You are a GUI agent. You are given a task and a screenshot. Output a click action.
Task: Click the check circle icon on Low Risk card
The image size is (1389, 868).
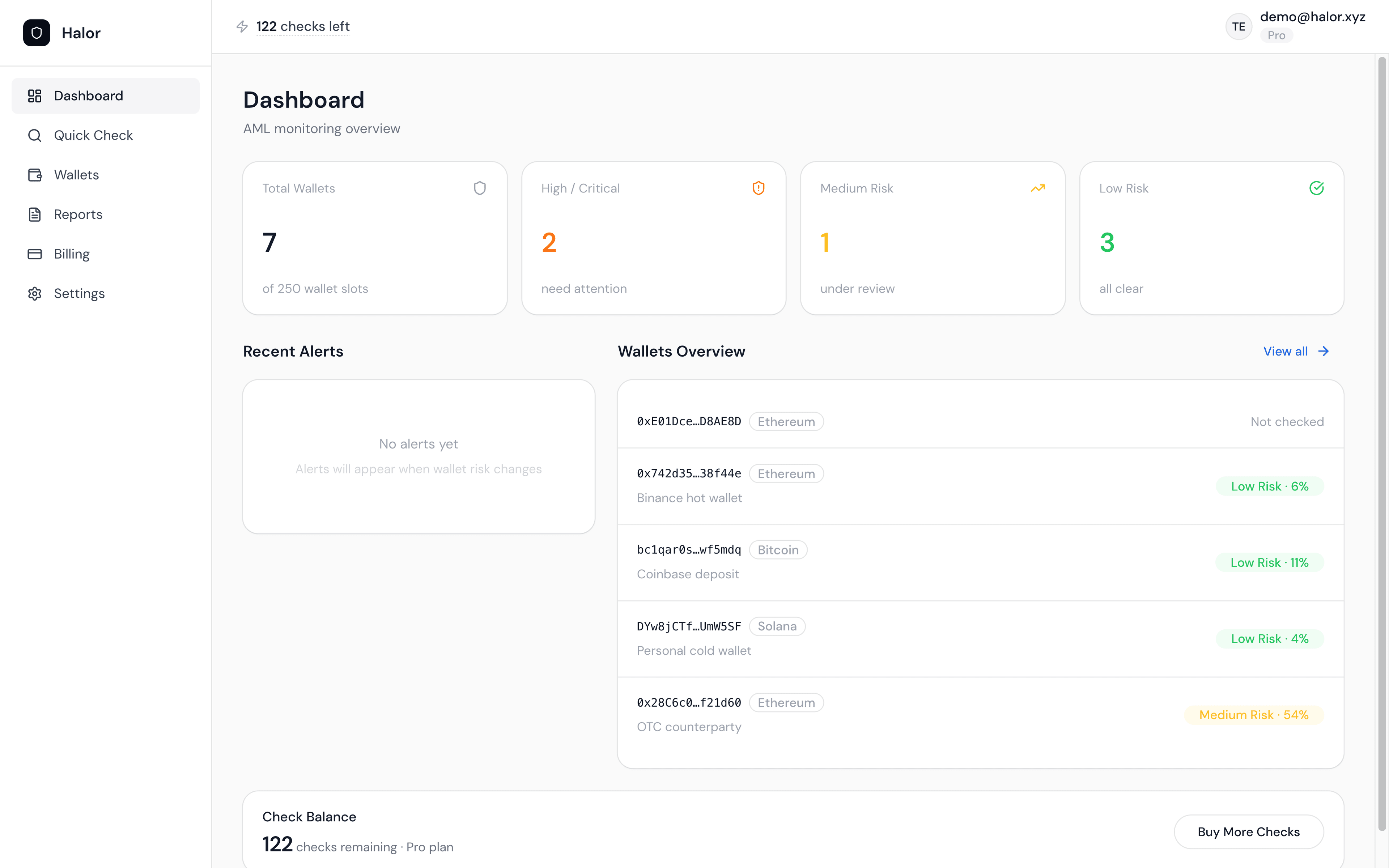pyautogui.click(x=1317, y=188)
